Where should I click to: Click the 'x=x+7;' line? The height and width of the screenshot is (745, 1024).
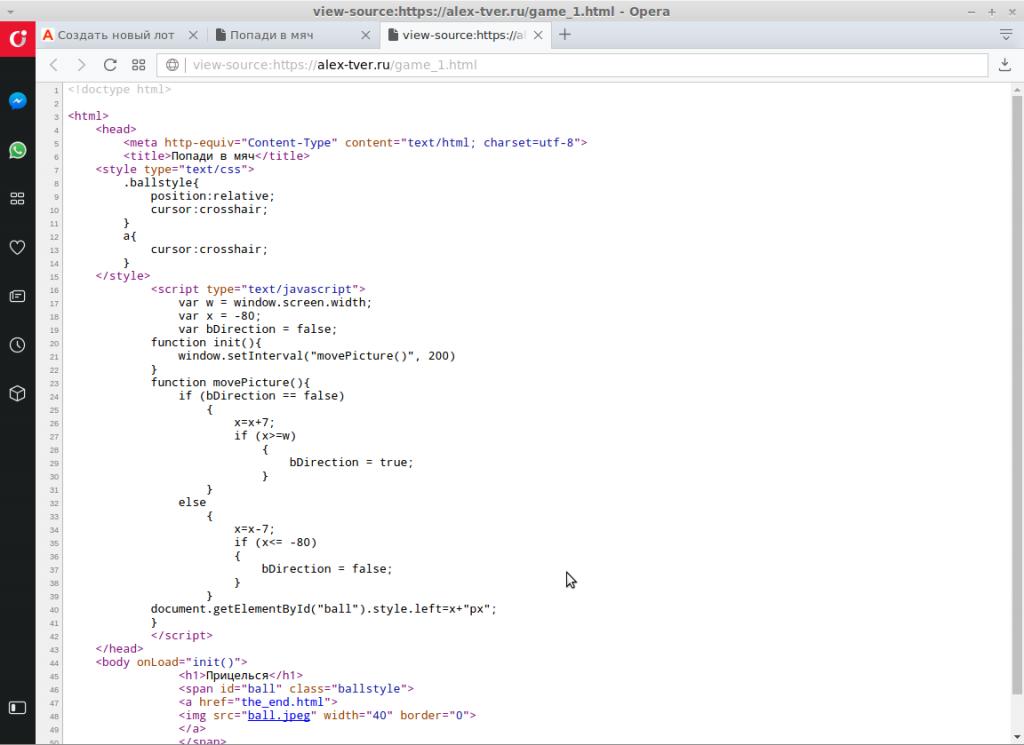(254, 422)
